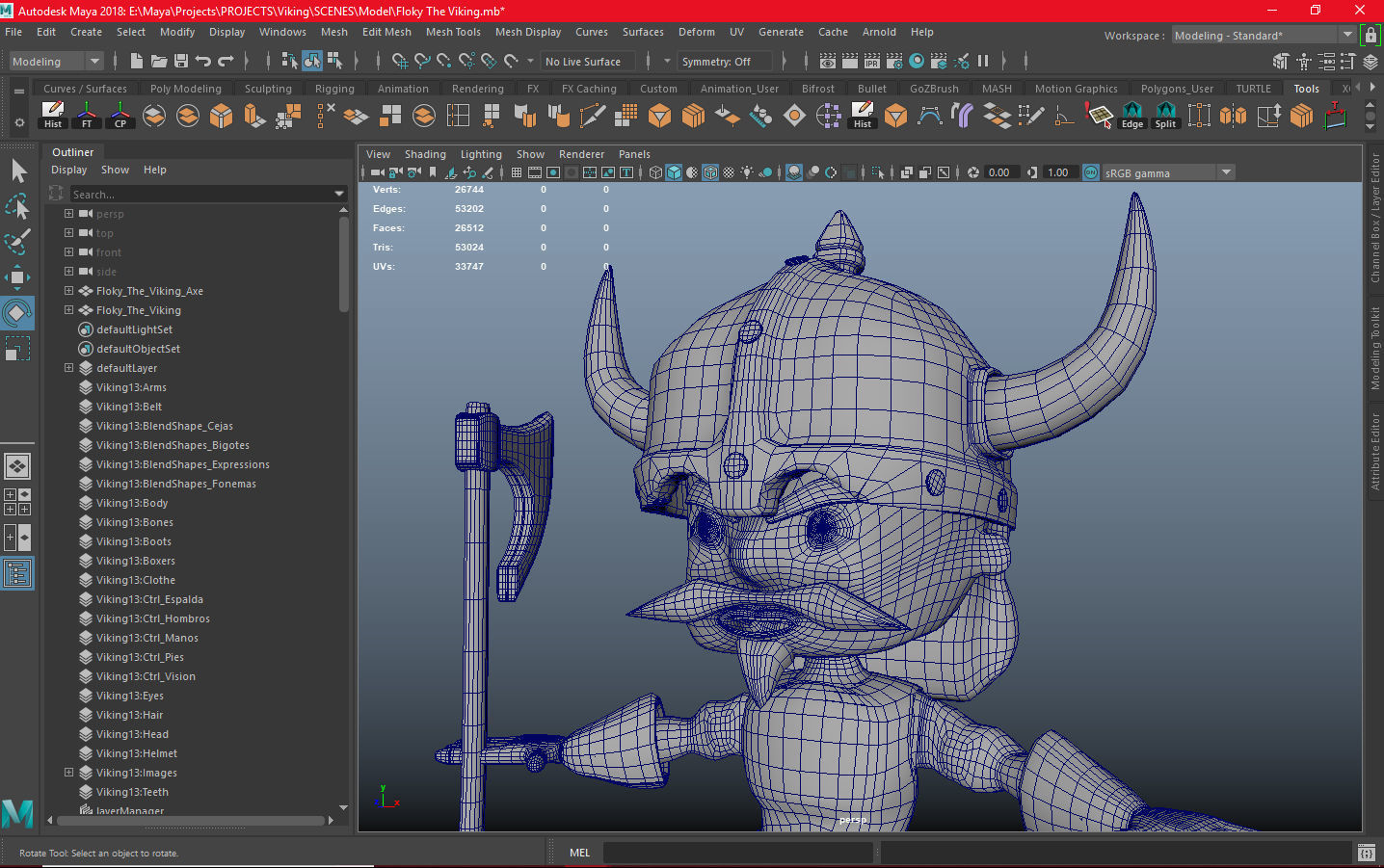This screenshot has width=1384, height=868.
Task: Pick the Paint Selection tool
Action: (x=17, y=241)
